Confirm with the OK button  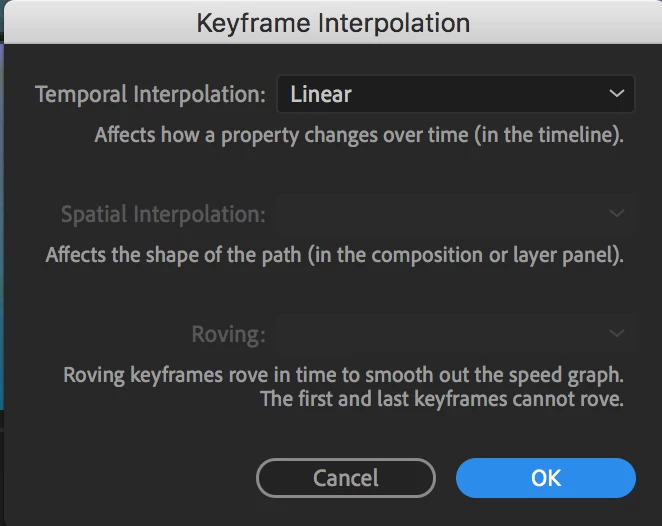tap(545, 478)
